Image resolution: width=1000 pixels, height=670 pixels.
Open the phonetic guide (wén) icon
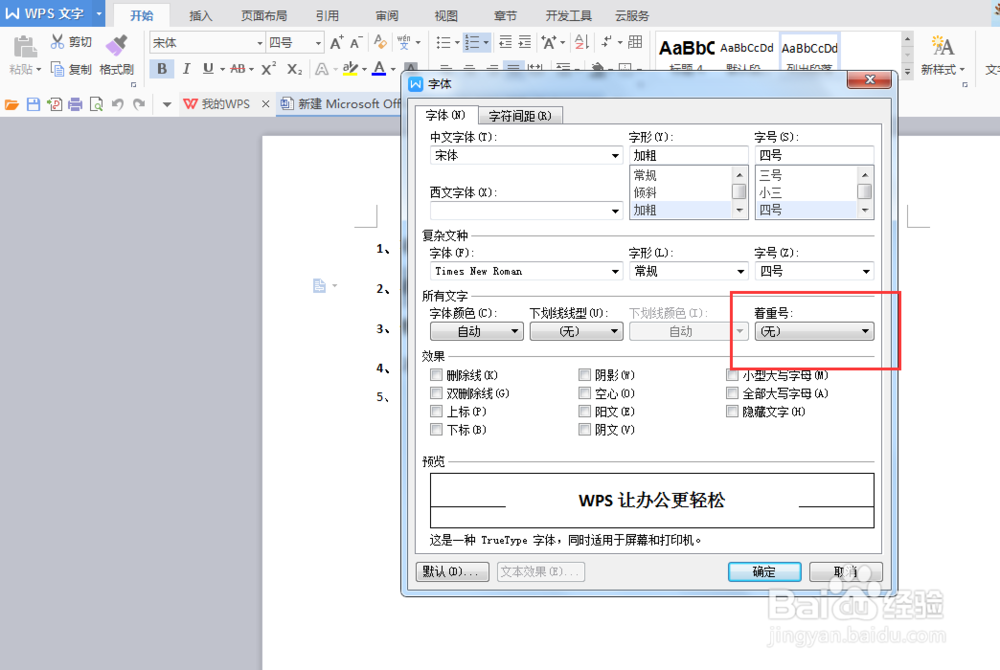click(x=404, y=43)
